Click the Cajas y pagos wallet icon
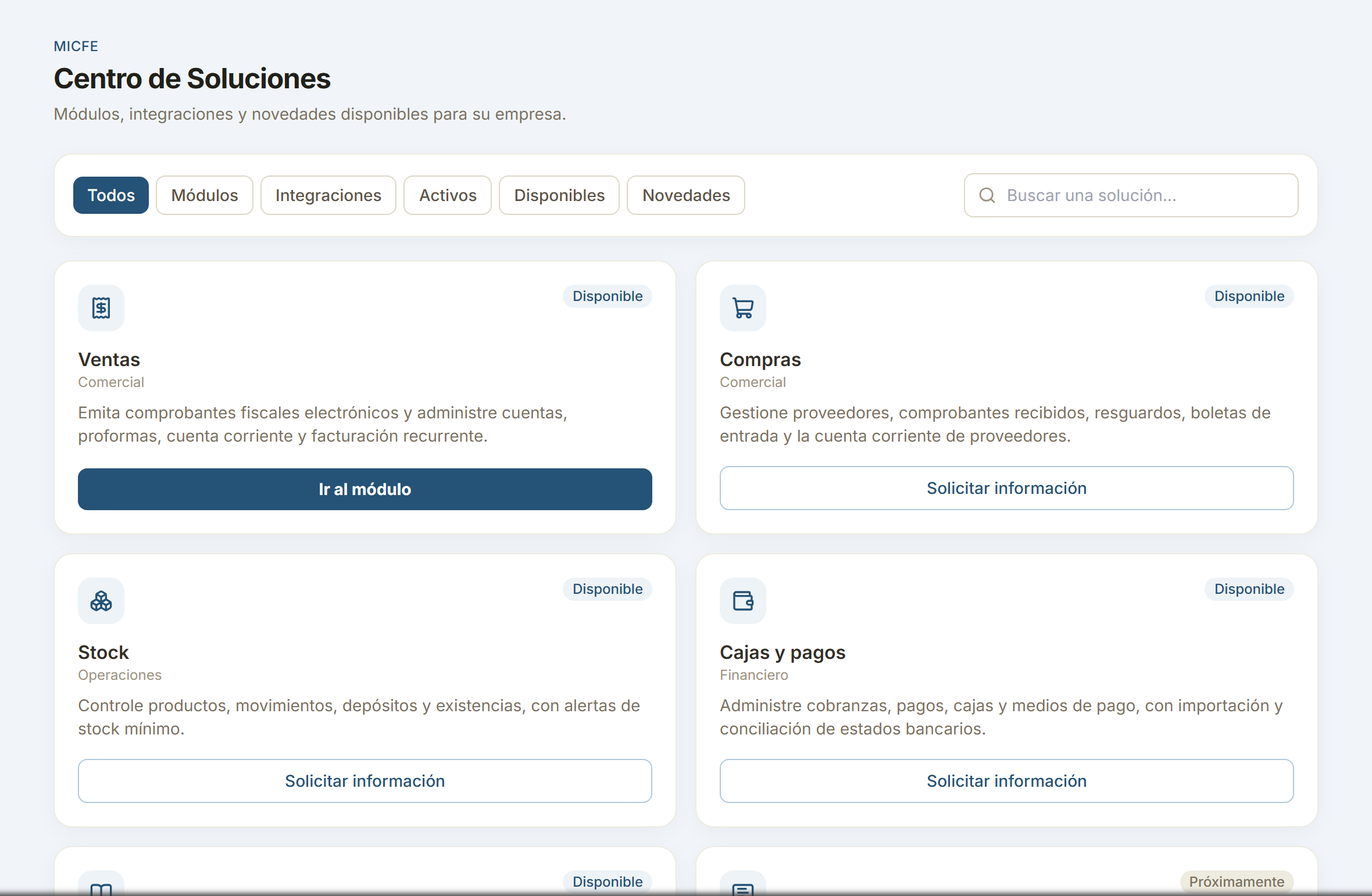 pyautogui.click(x=743, y=601)
